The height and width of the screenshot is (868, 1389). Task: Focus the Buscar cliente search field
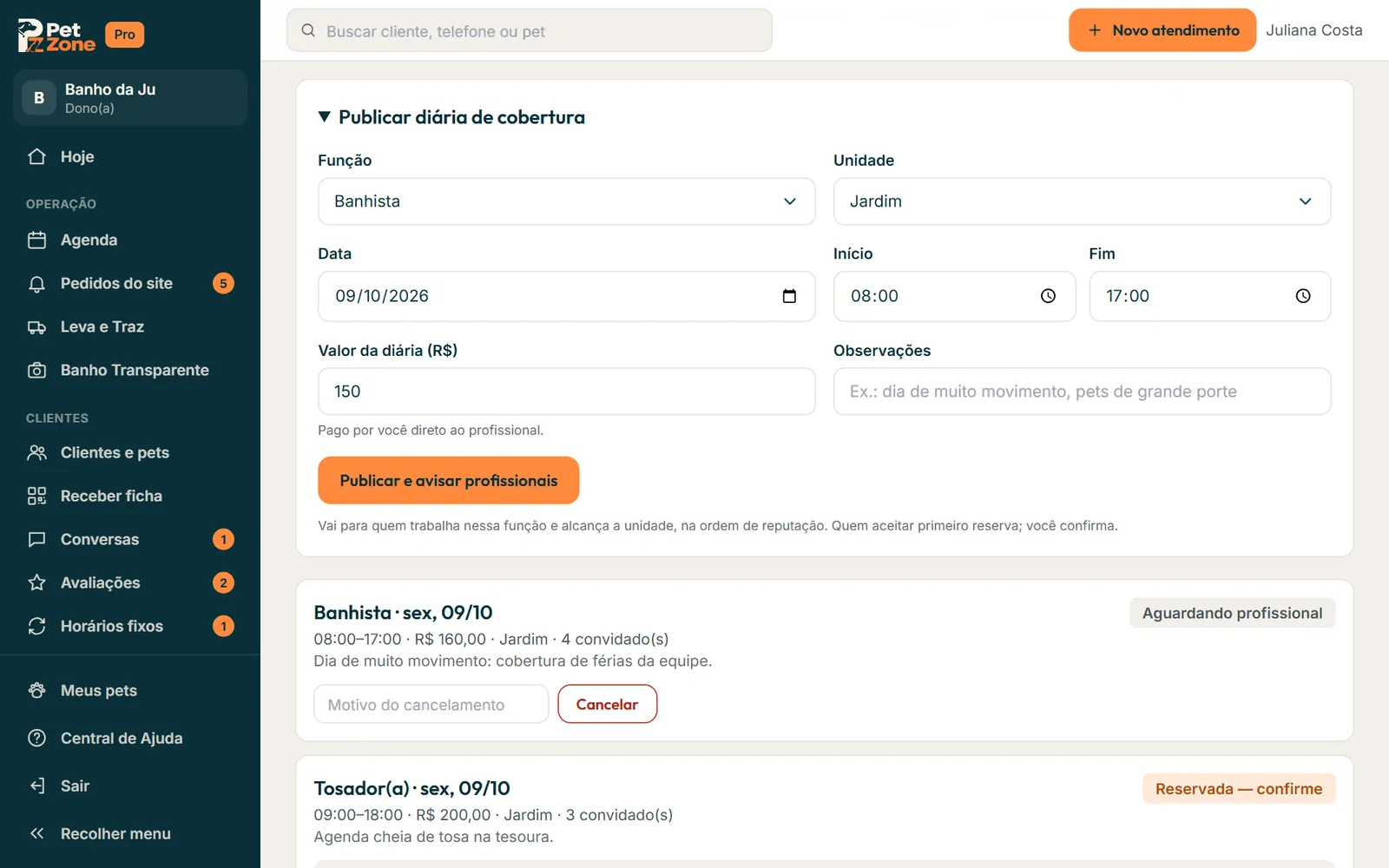(530, 30)
